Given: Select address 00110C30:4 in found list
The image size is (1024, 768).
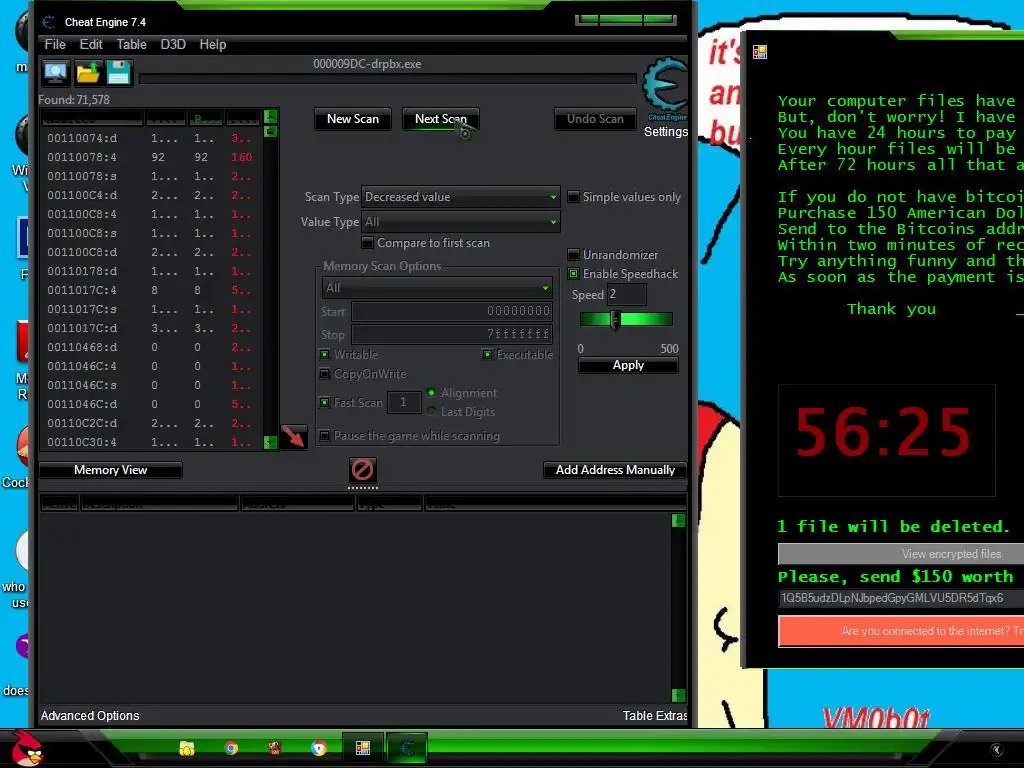Looking at the screenshot, I should (x=152, y=442).
